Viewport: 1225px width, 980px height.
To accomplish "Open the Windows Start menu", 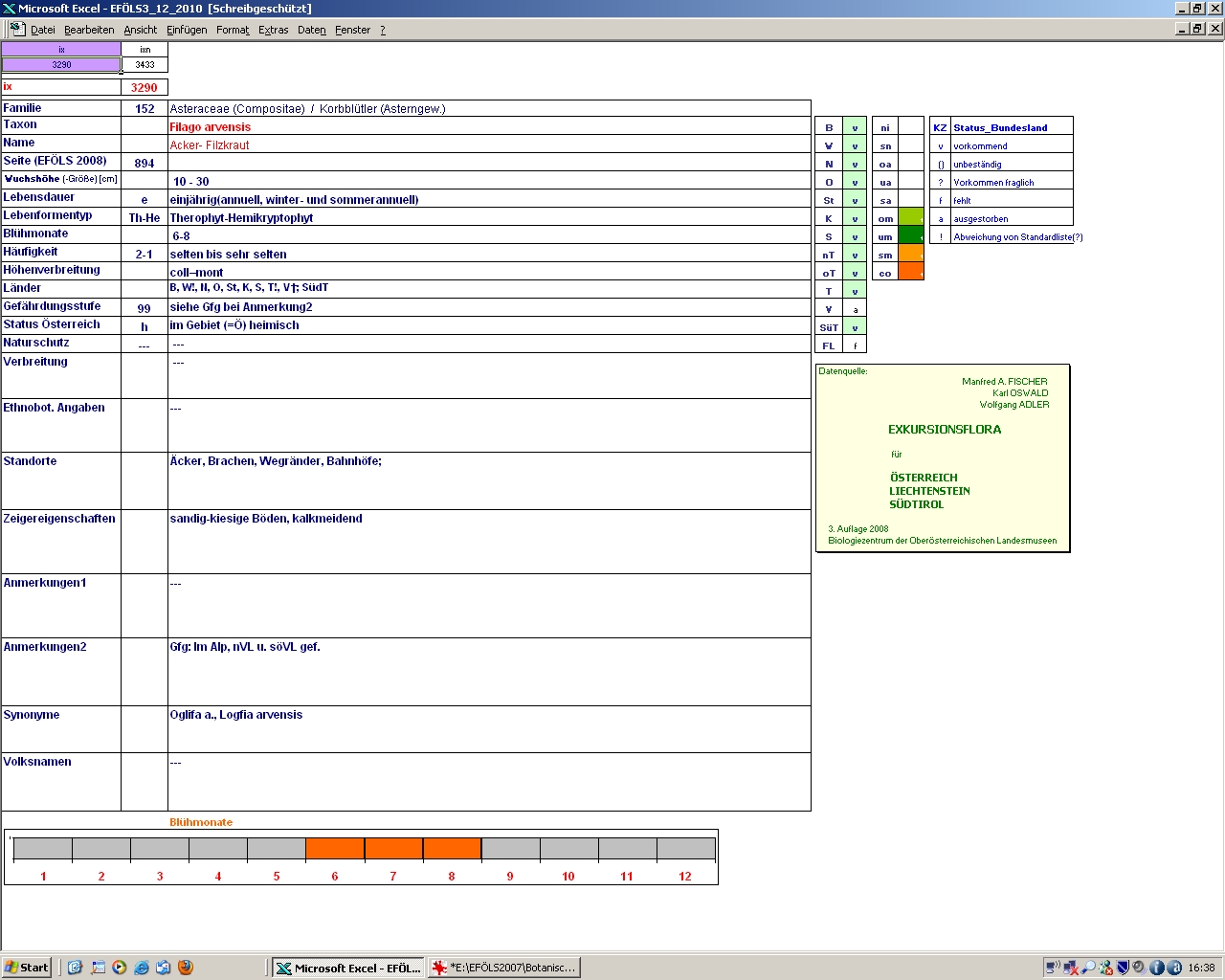I will point(27,968).
